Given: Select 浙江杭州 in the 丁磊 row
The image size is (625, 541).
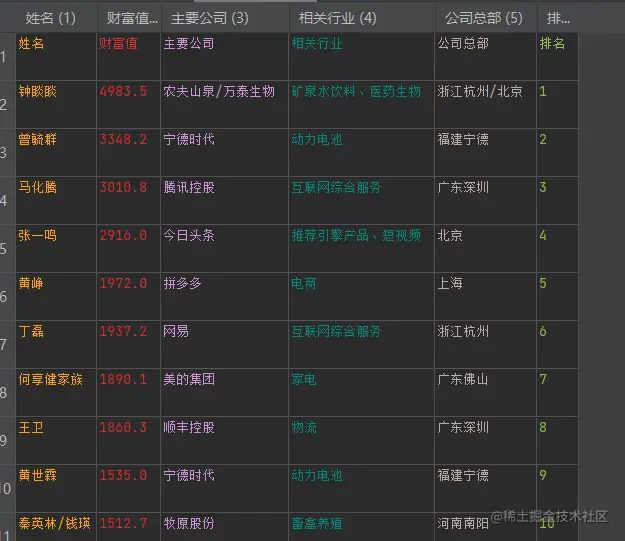Looking at the screenshot, I should click(485, 344).
